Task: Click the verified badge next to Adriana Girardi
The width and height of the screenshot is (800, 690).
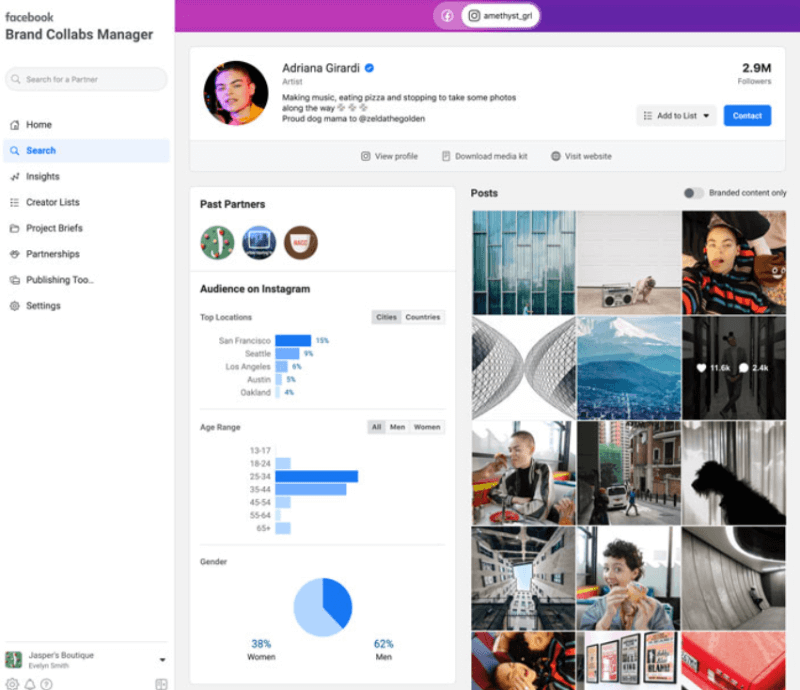Action: tap(369, 68)
